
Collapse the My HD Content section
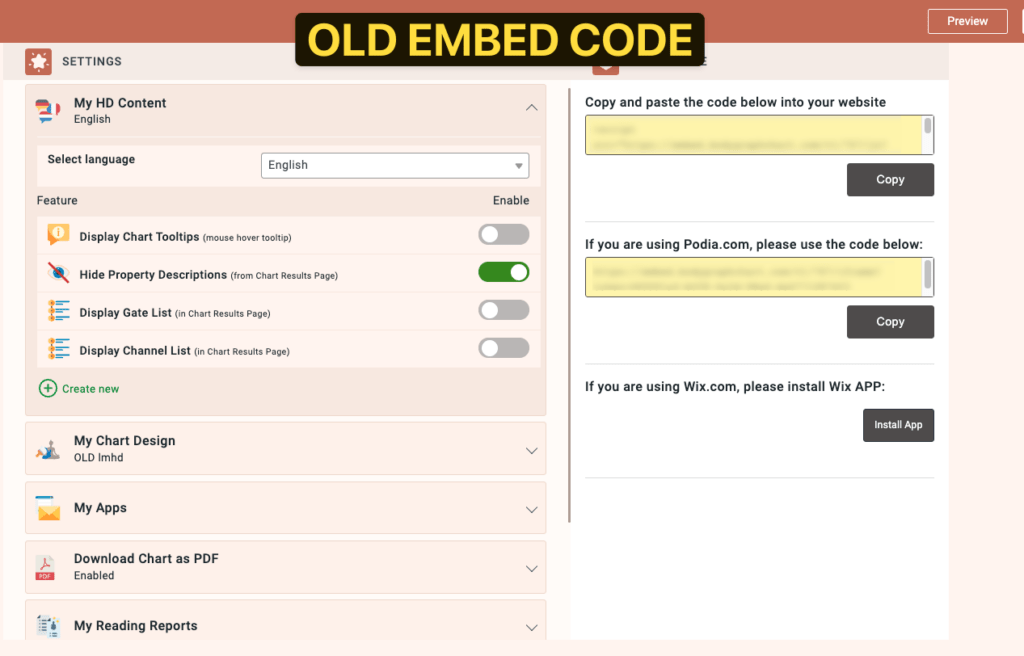(532, 108)
